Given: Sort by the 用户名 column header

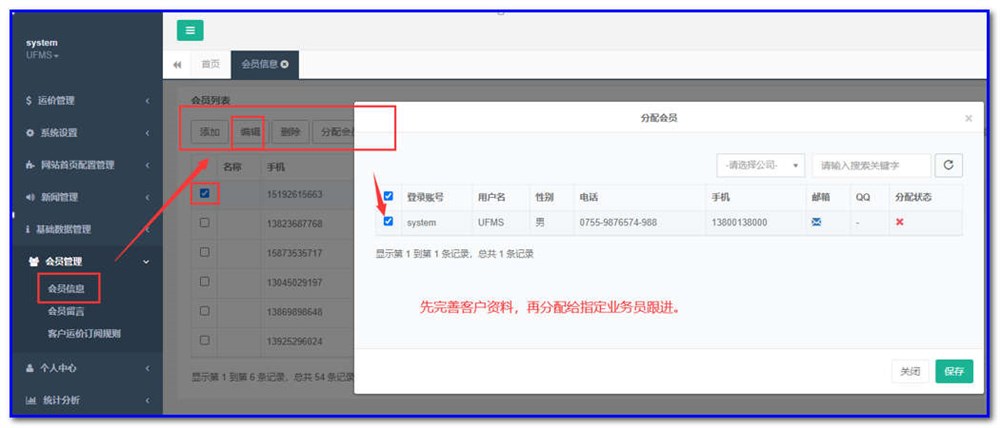Looking at the screenshot, I should coord(492,197).
